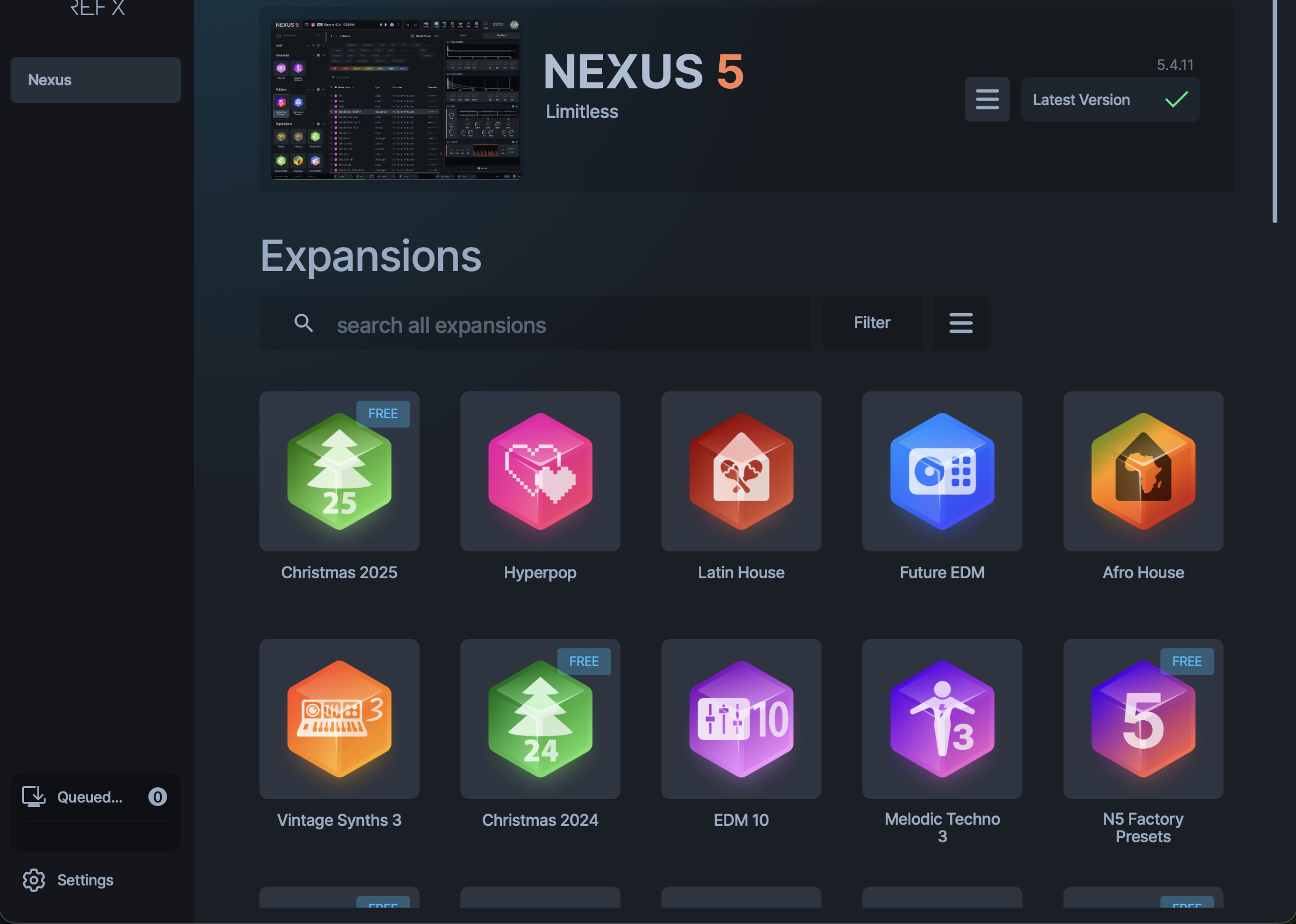Open the Filter options

pos(871,322)
